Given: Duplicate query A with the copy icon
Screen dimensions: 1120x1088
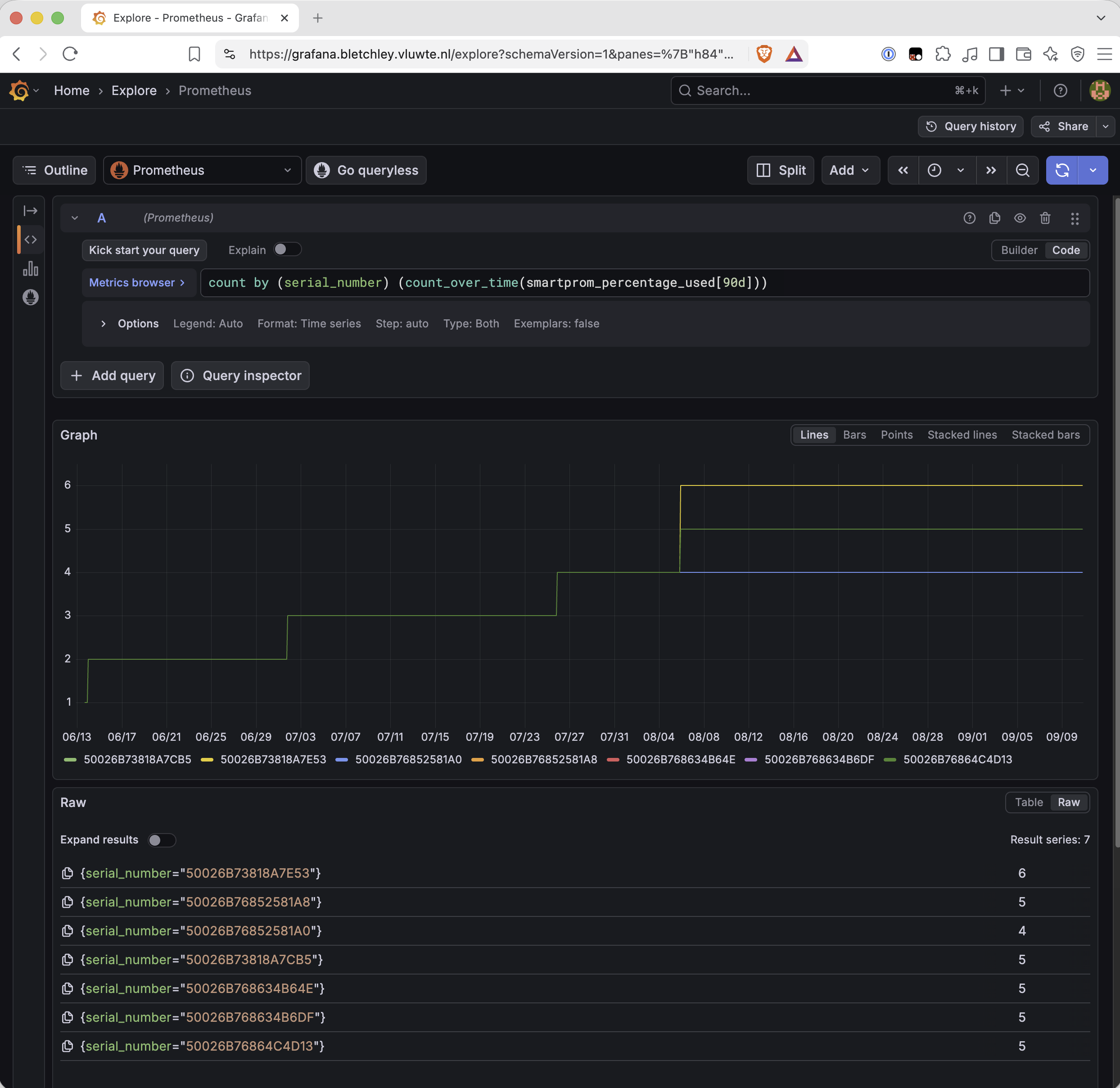Looking at the screenshot, I should click(x=994, y=218).
